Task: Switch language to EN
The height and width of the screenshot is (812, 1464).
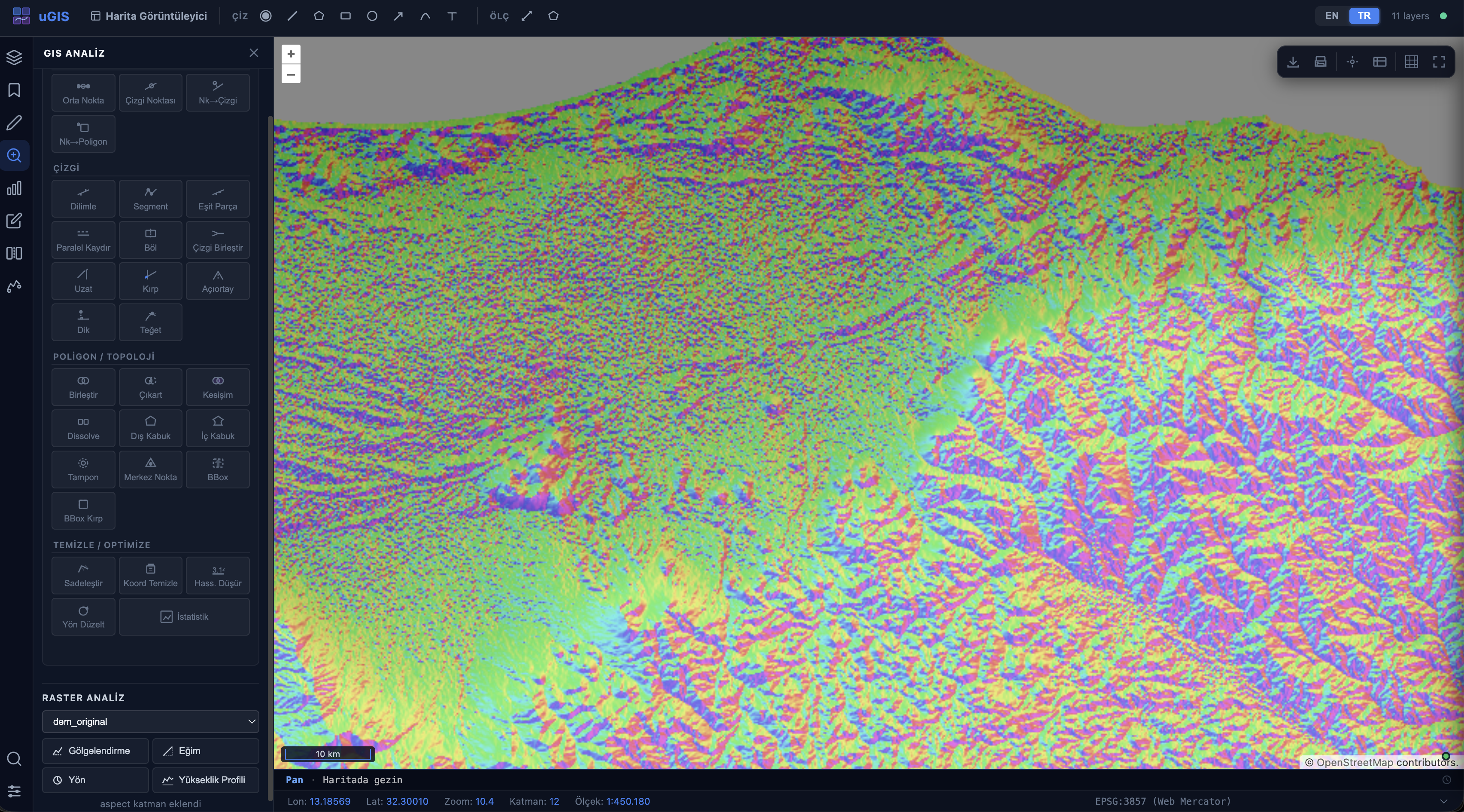Action: [1332, 16]
